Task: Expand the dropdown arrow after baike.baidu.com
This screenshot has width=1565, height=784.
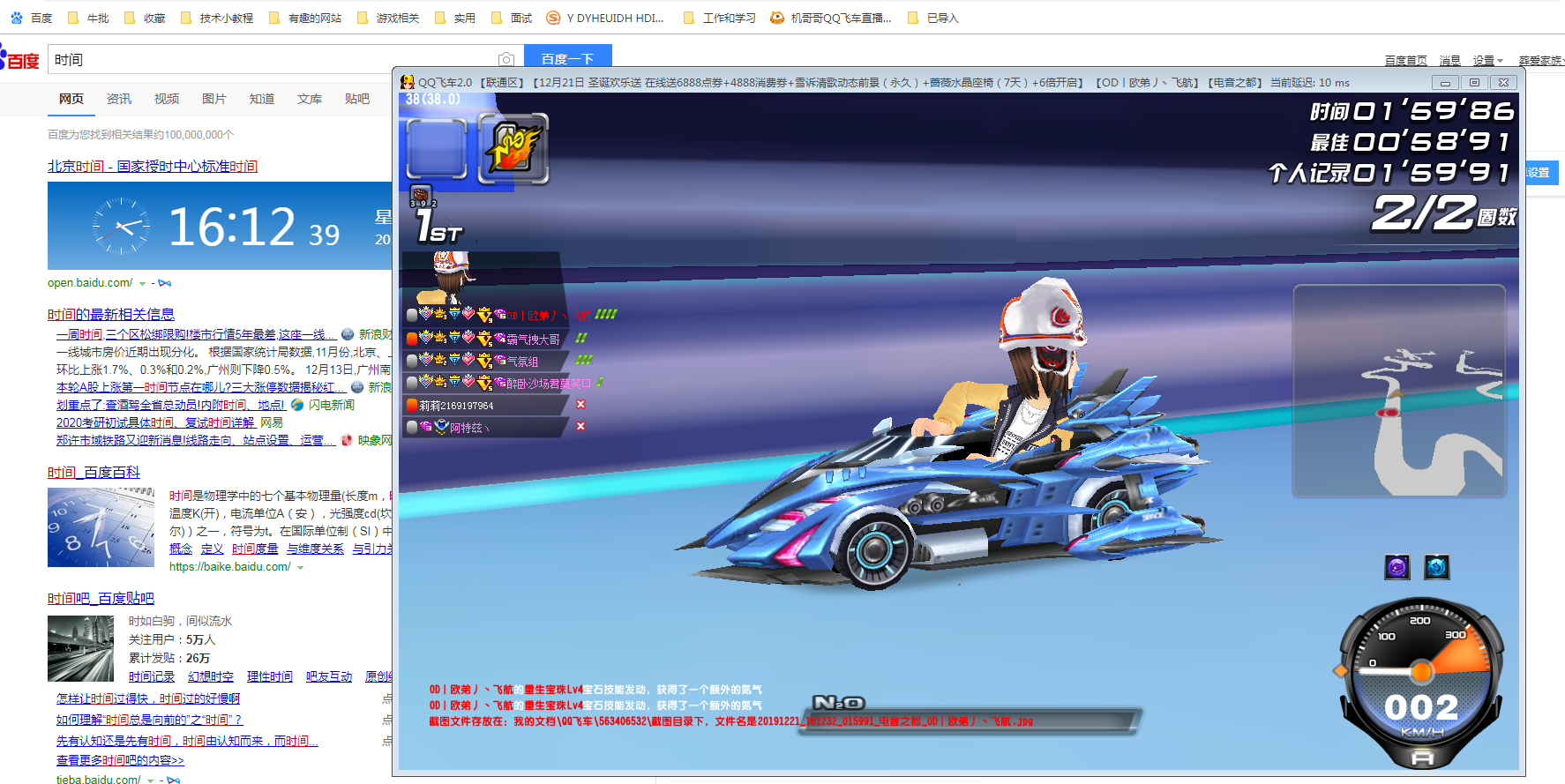Action: coord(300,568)
